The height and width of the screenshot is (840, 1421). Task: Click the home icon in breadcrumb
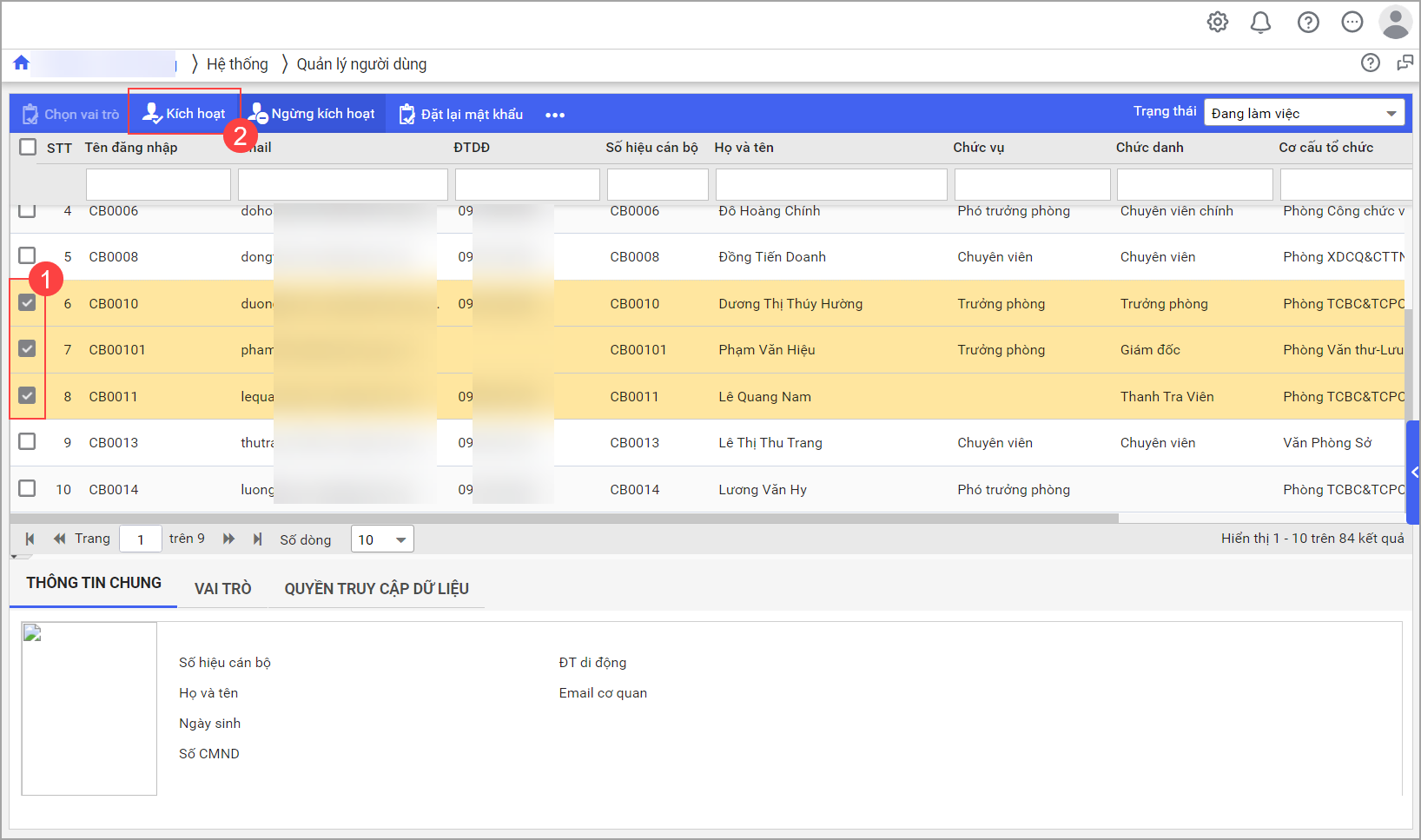[x=22, y=63]
